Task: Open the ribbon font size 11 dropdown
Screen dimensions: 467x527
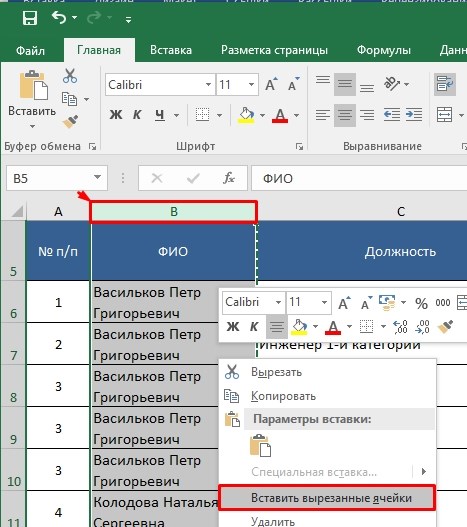Action: click(x=251, y=84)
